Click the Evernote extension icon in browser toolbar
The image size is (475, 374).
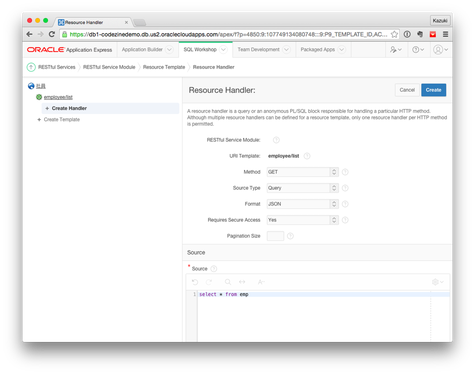pos(420,34)
